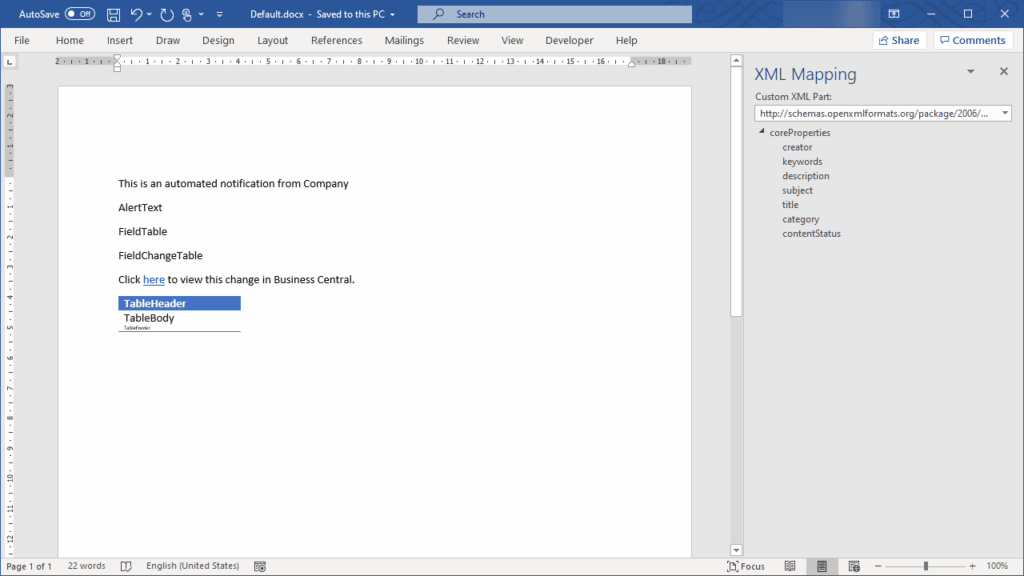Switch to the Developer ribbon tab
Viewport: 1024px width, 576px height.
569,40
